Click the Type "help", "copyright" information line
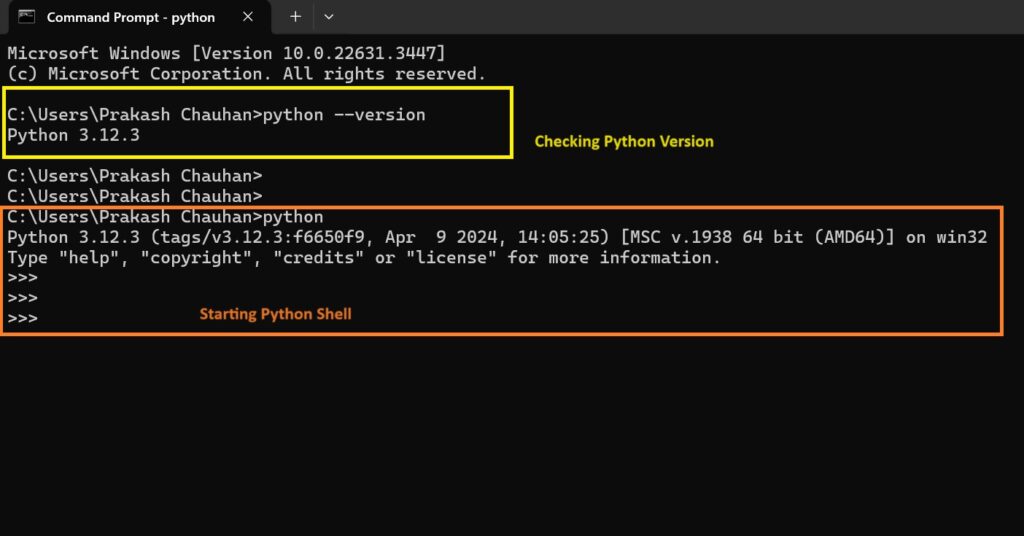1024x536 pixels. [x=364, y=258]
